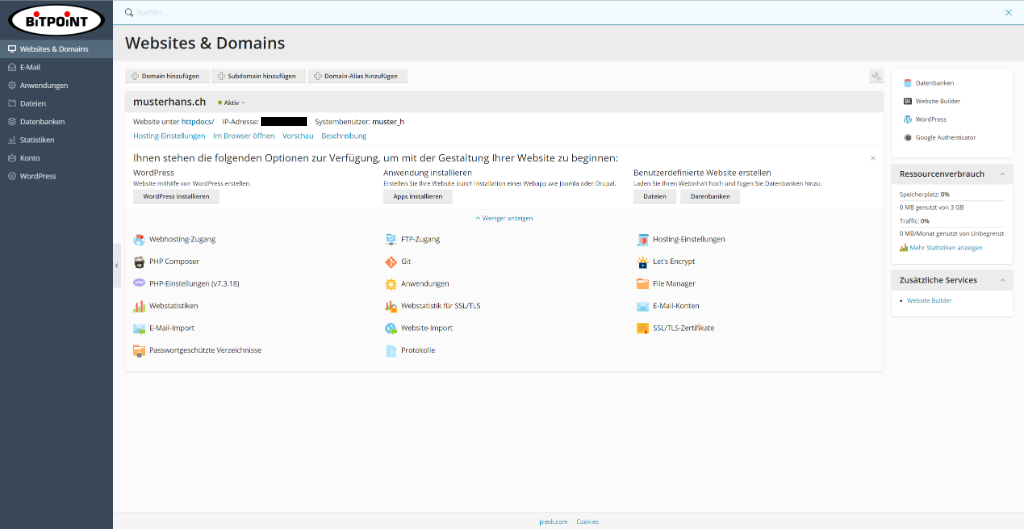
Task: Click the Systembenutzer value muster_h
Action: [388, 121]
